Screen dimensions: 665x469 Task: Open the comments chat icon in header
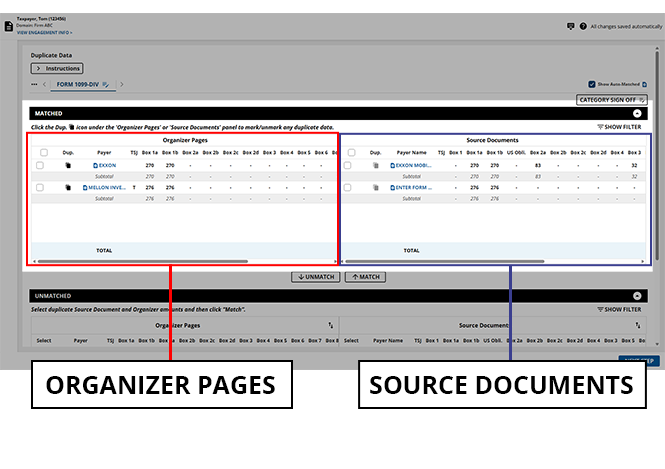pyautogui.click(x=570, y=26)
